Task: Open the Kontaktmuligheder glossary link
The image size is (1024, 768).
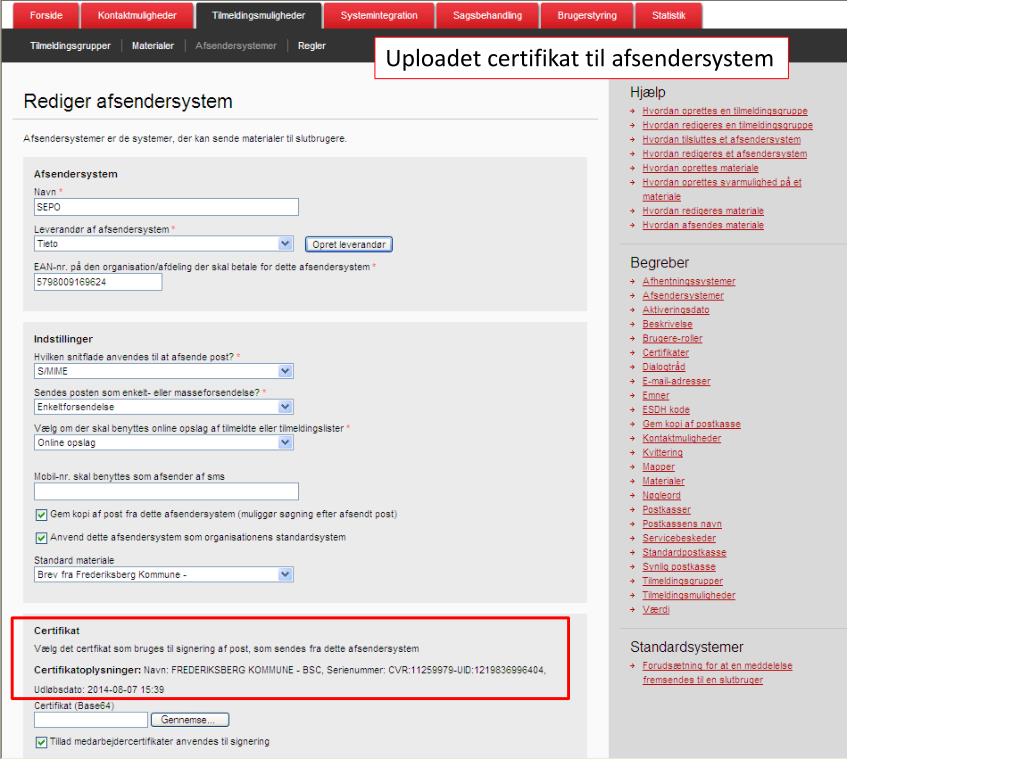Action: coord(682,439)
